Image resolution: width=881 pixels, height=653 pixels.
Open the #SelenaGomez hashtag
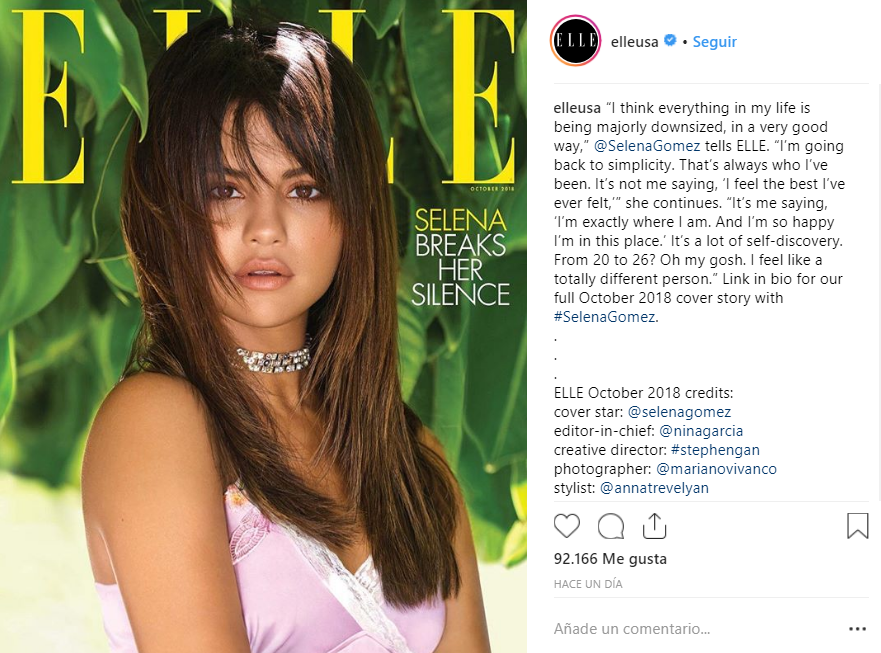coord(606,317)
